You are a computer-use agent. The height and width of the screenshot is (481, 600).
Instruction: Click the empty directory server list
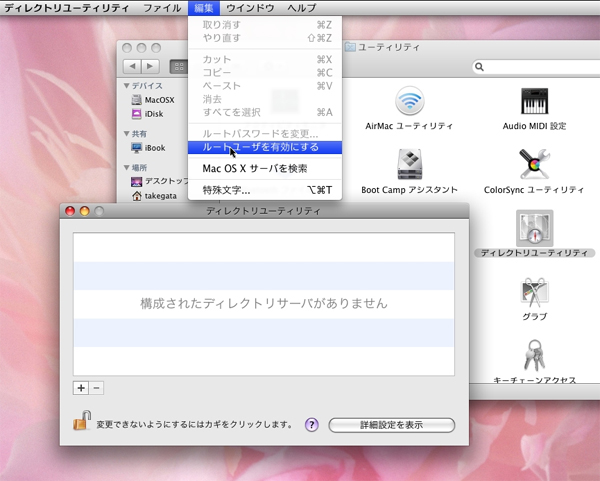pyautogui.click(x=264, y=304)
